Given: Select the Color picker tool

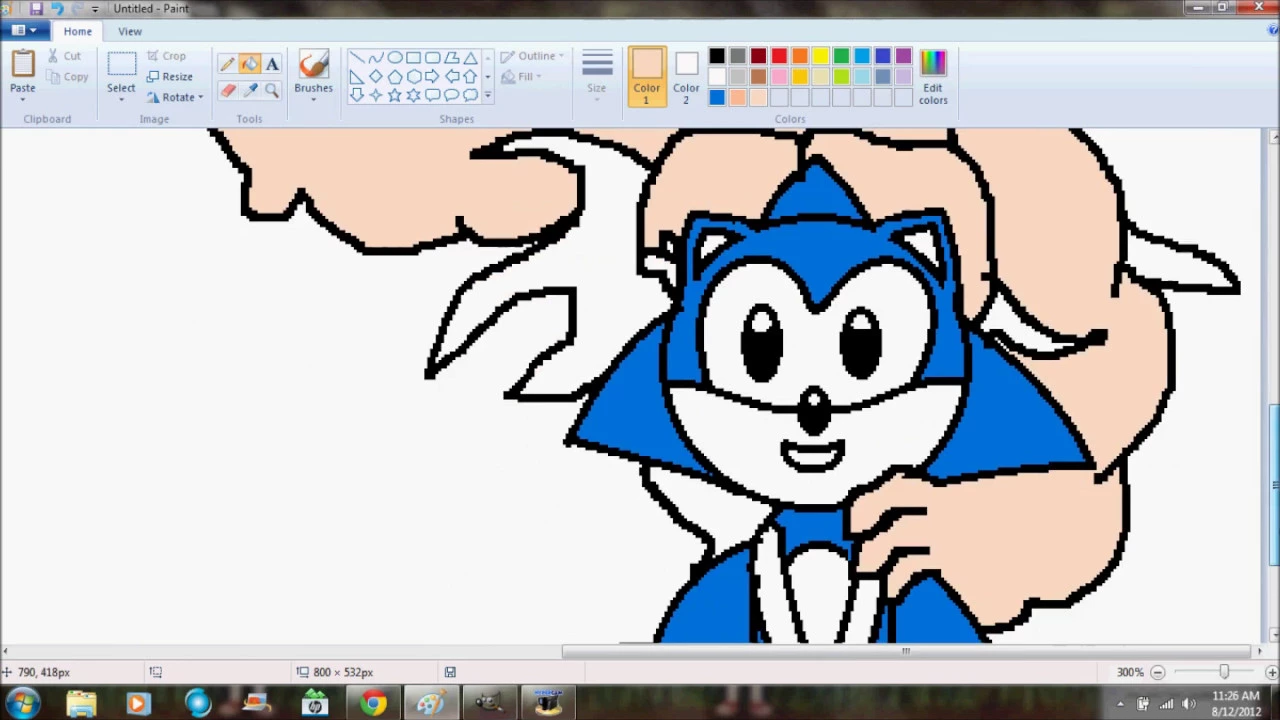Looking at the screenshot, I should (x=250, y=90).
